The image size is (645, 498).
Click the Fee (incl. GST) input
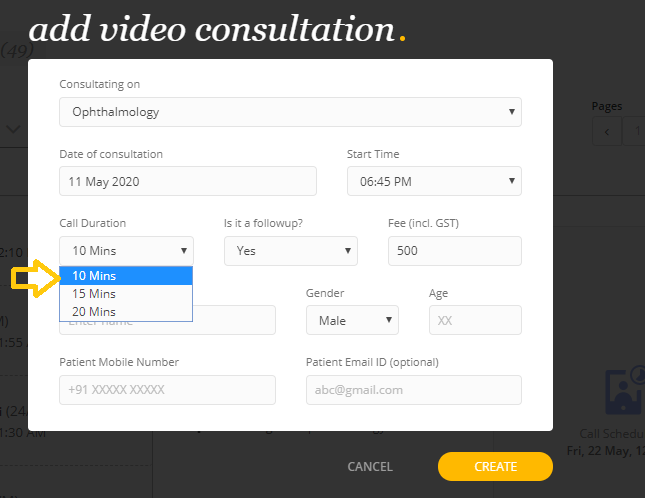coord(454,251)
